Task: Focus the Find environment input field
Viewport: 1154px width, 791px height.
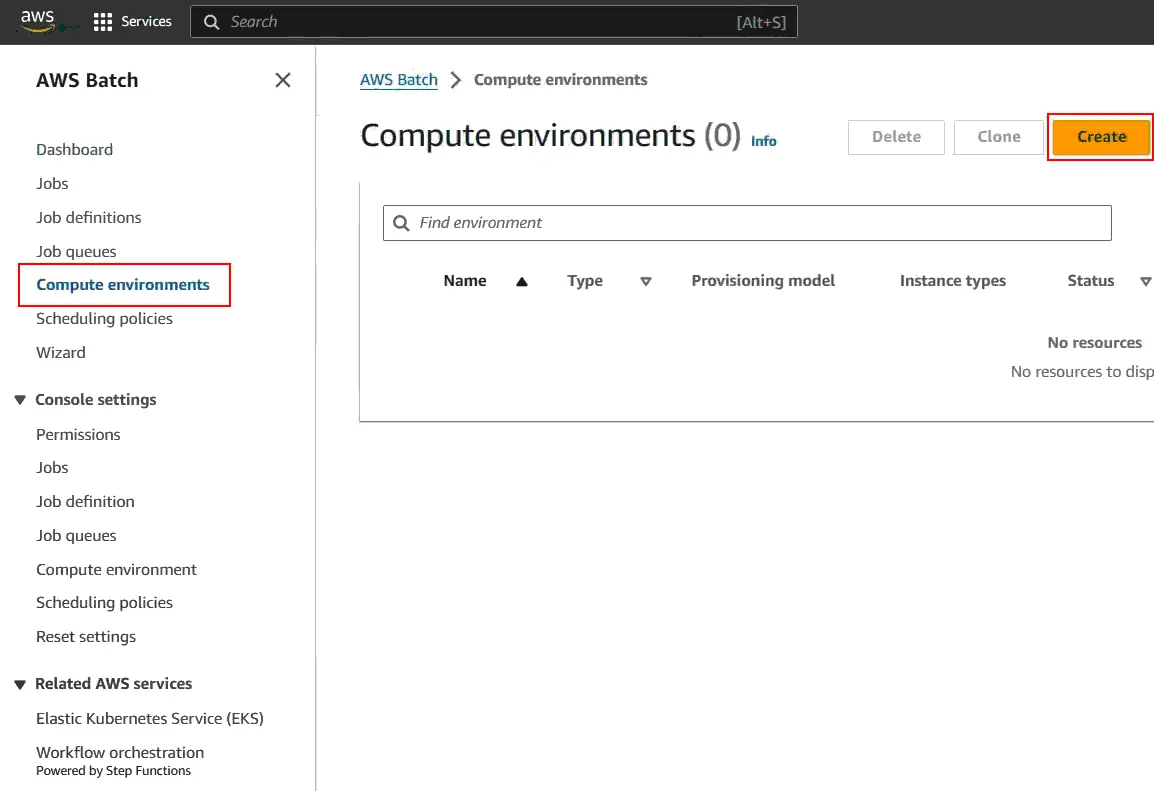Action: [x=747, y=223]
